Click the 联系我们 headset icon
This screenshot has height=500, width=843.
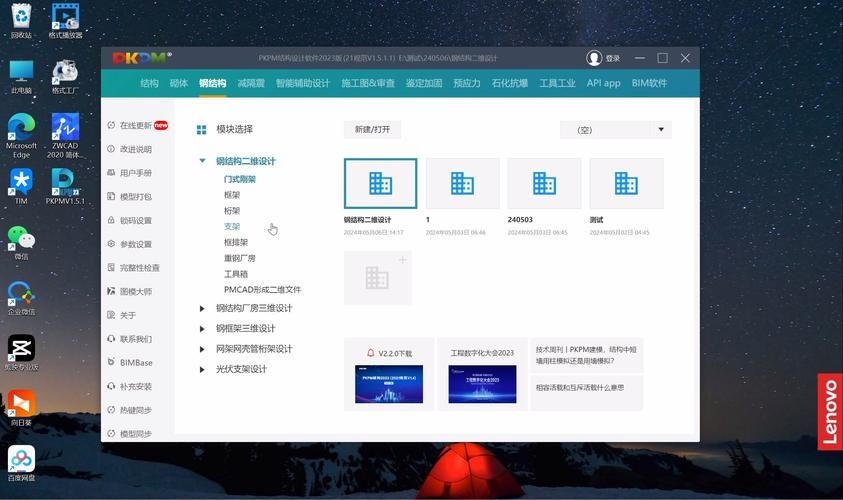coord(111,339)
